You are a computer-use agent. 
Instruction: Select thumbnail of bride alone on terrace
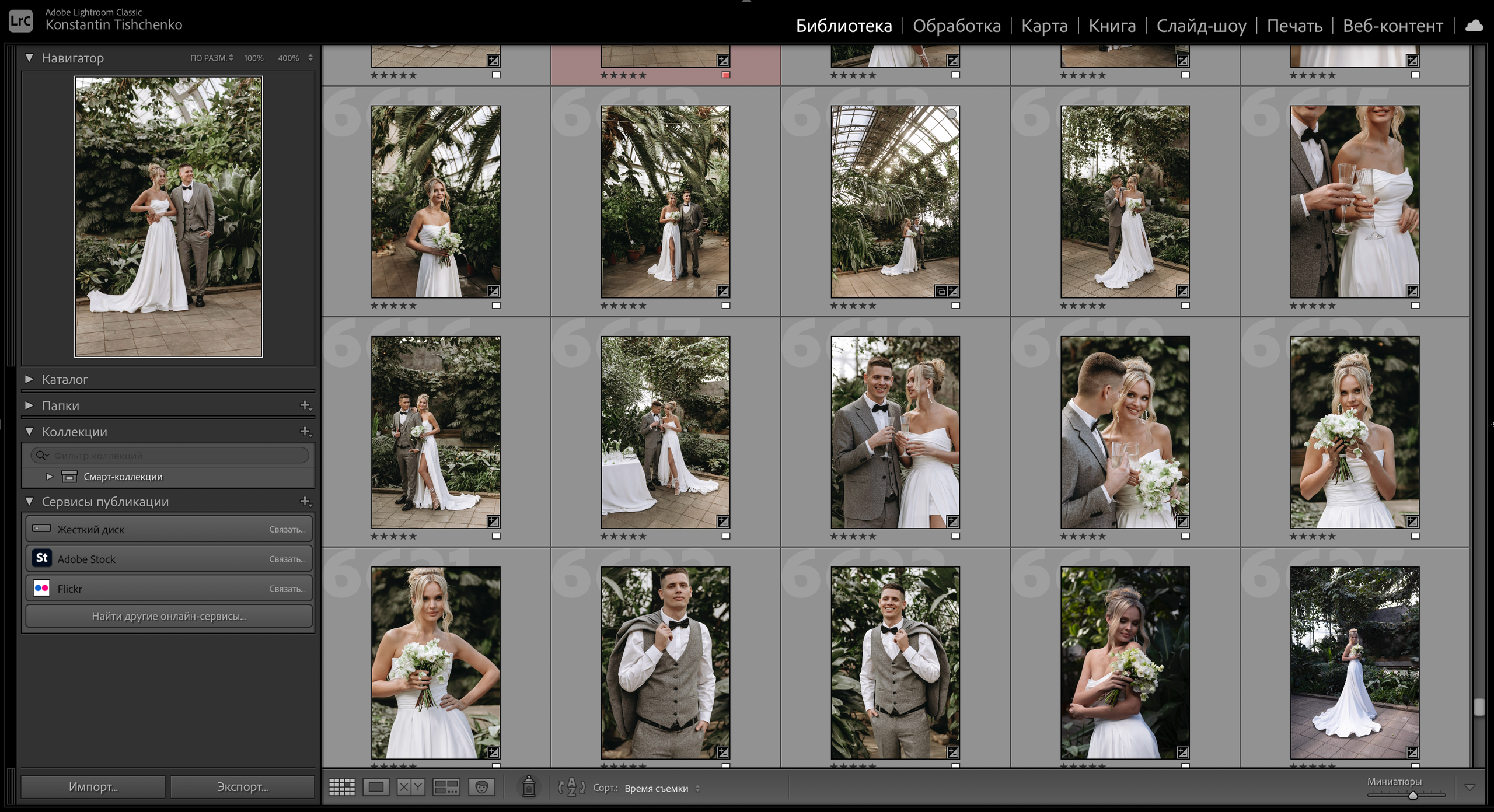point(1355,663)
